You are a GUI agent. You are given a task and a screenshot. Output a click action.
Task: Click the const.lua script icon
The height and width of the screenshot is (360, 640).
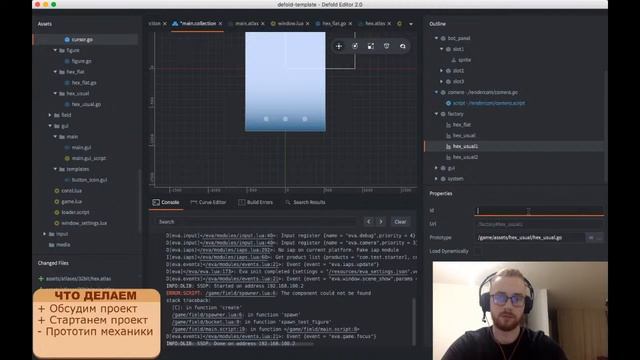click(x=57, y=191)
